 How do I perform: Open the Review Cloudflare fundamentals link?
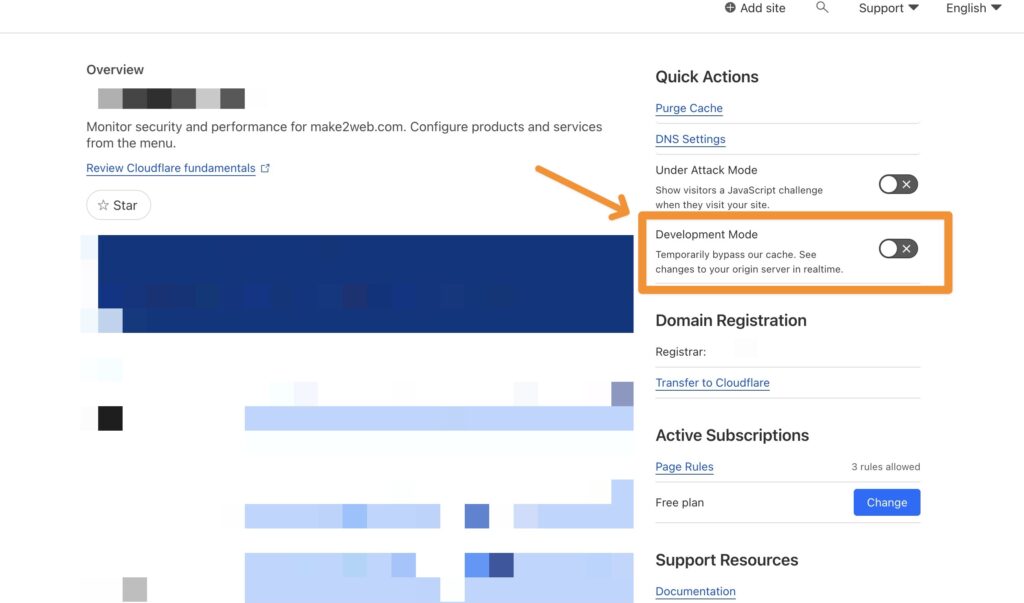click(x=171, y=168)
